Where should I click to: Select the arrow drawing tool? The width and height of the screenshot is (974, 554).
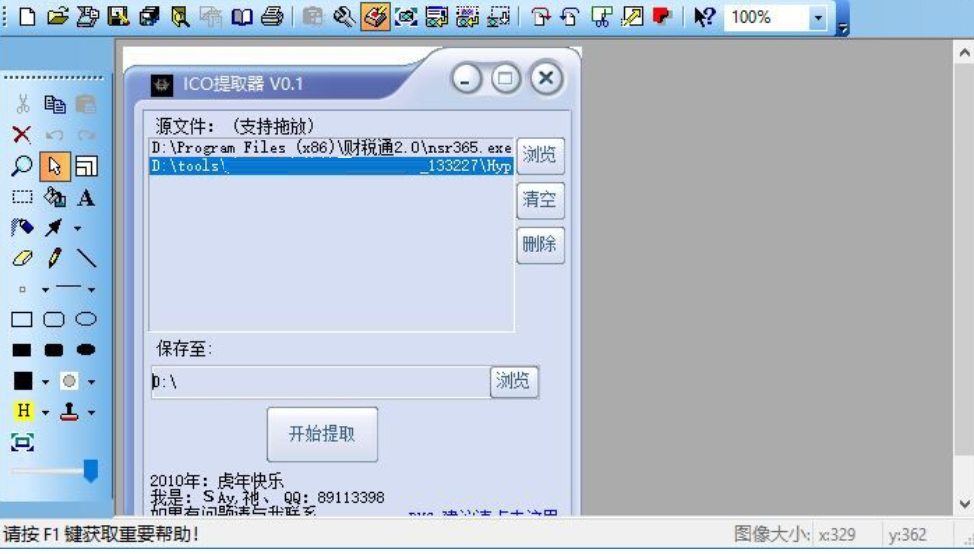coord(53,227)
